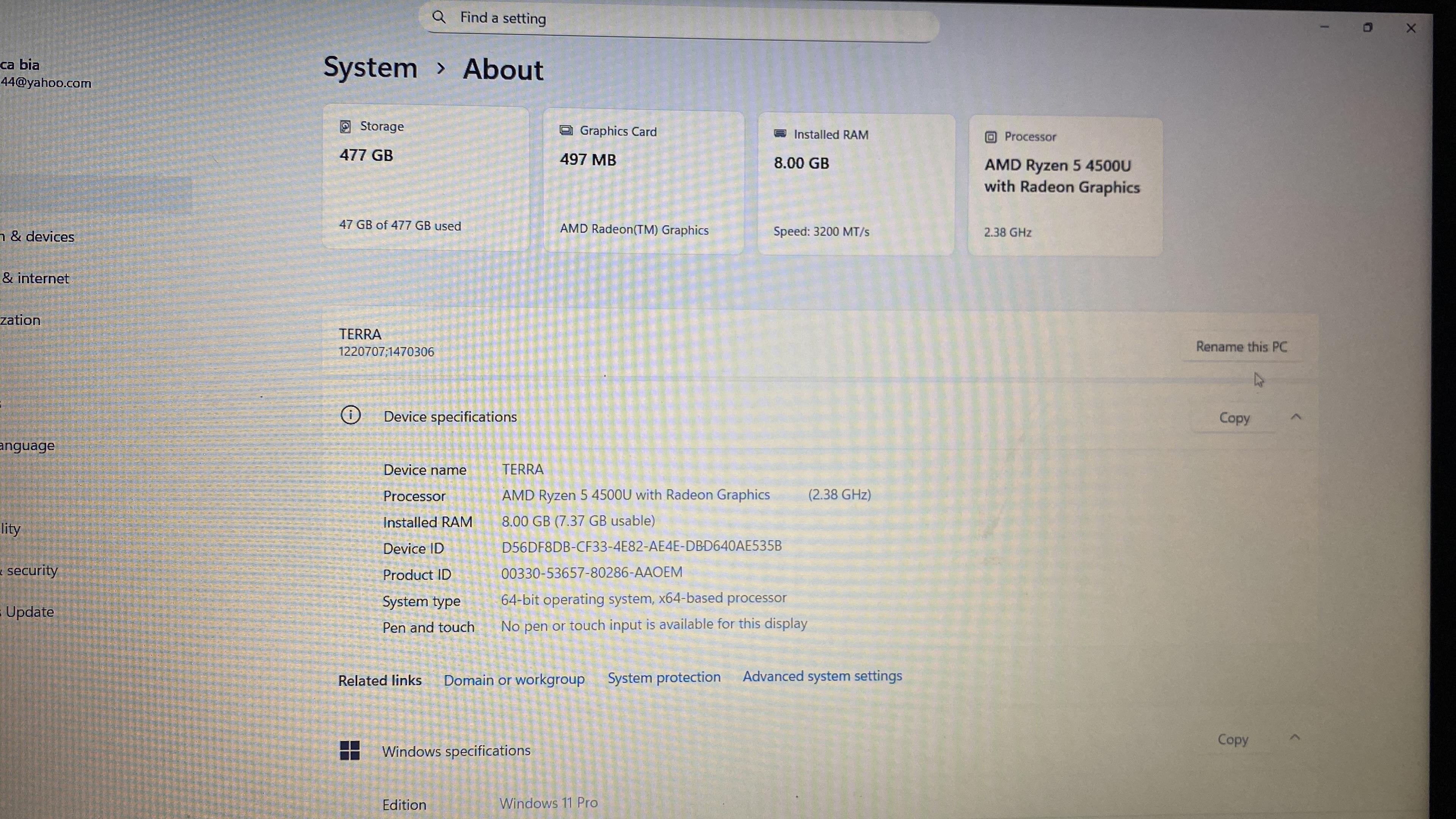Click the Installed RAM chip icon
This screenshot has height=819, width=1456.
coord(780,133)
